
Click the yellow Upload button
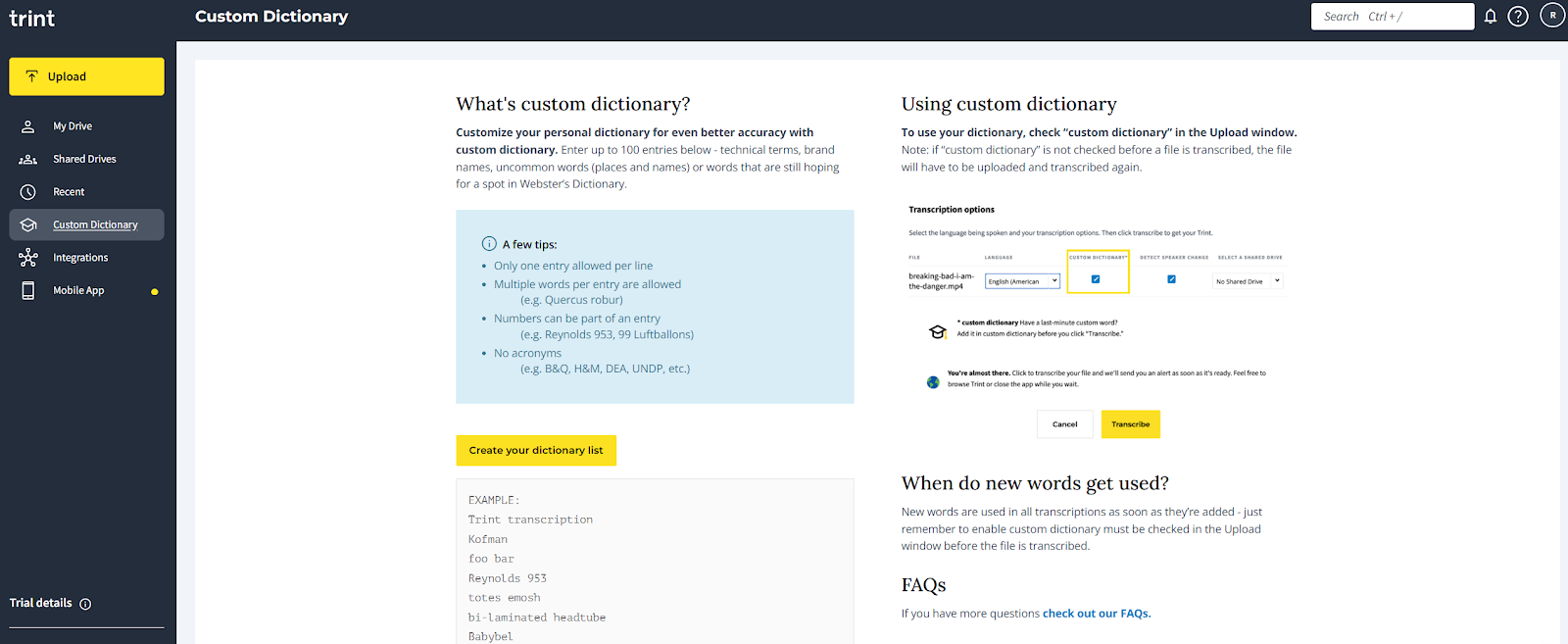86,76
